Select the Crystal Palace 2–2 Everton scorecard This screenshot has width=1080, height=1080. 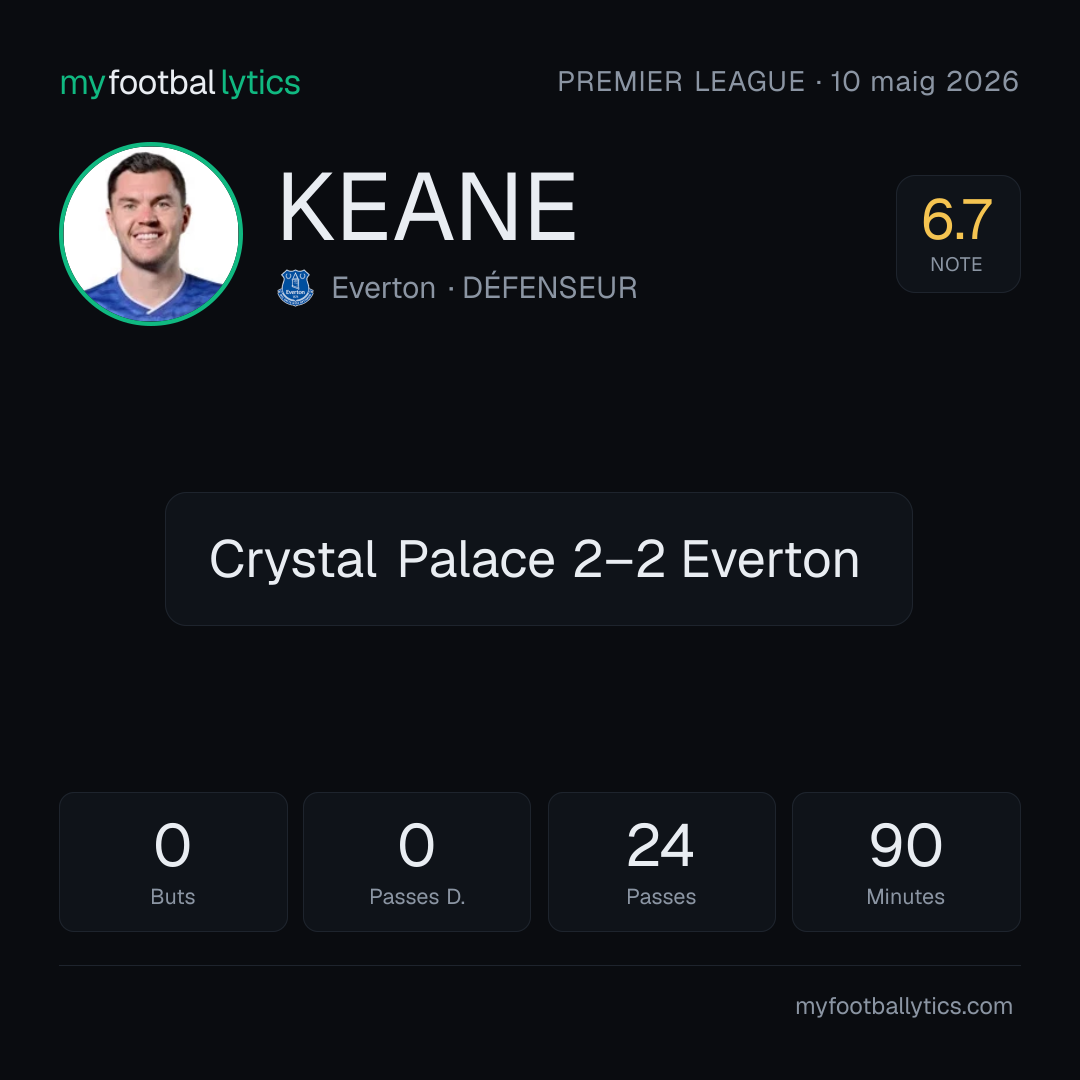(x=539, y=559)
